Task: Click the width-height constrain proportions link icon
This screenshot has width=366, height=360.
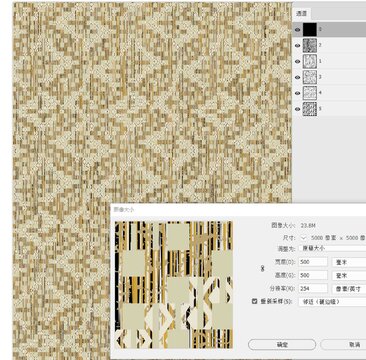Action: [x=262, y=268]
